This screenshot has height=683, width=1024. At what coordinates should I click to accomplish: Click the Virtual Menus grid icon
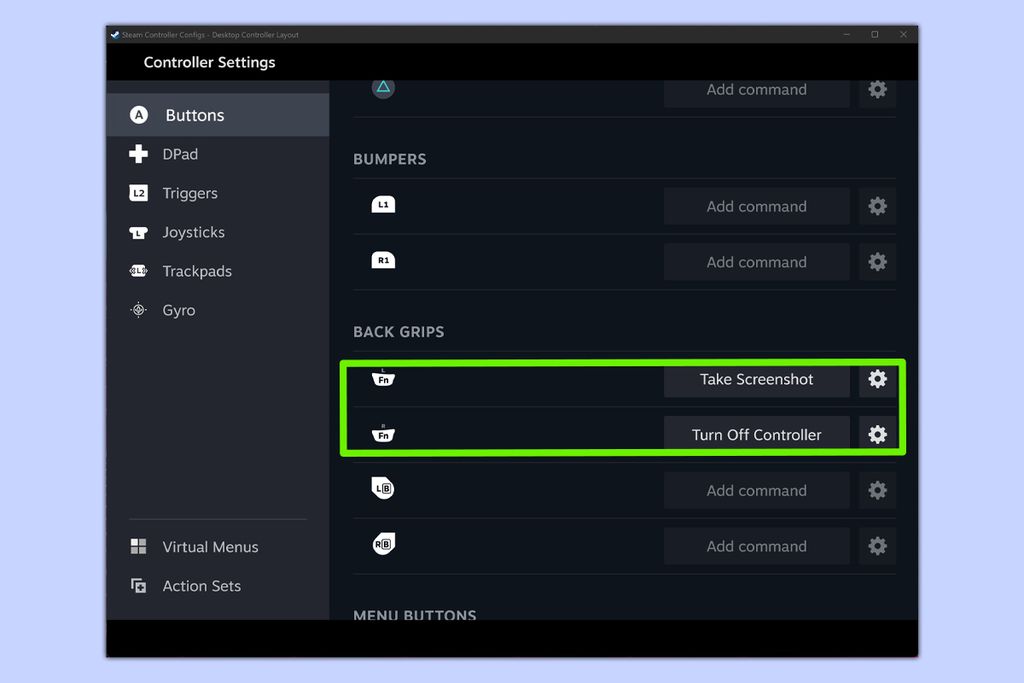(138, 547)
